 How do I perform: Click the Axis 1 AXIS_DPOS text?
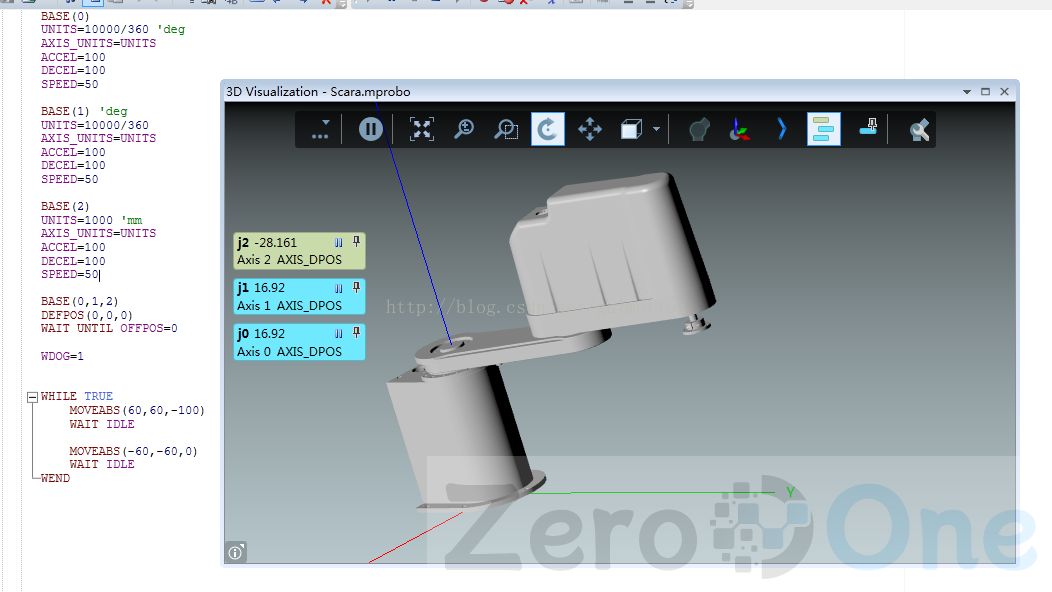pyautogui.click(x=289, y=305)
